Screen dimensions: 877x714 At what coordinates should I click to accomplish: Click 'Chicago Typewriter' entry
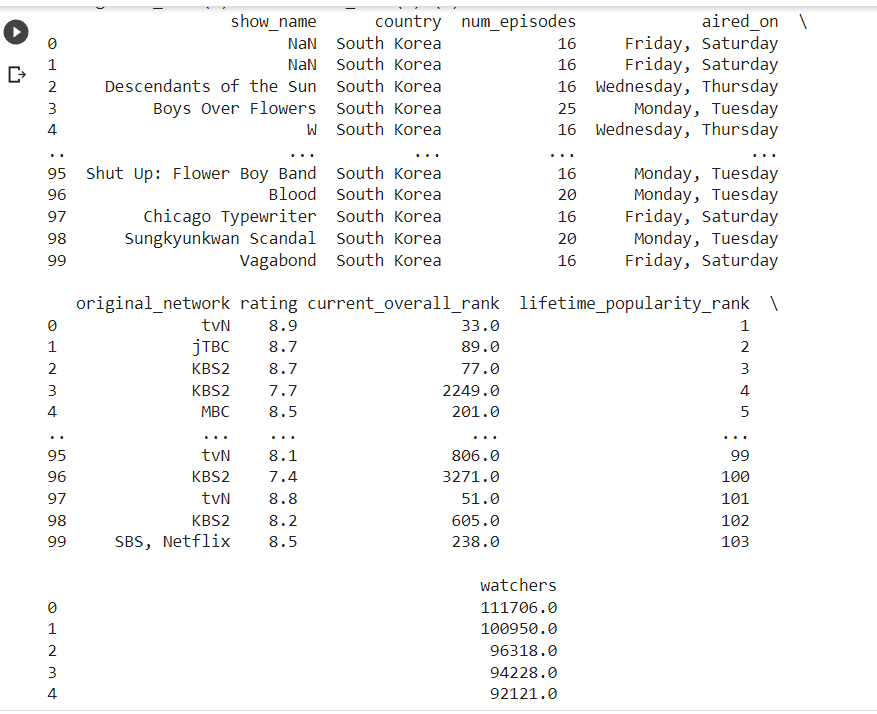pos(230,216)
